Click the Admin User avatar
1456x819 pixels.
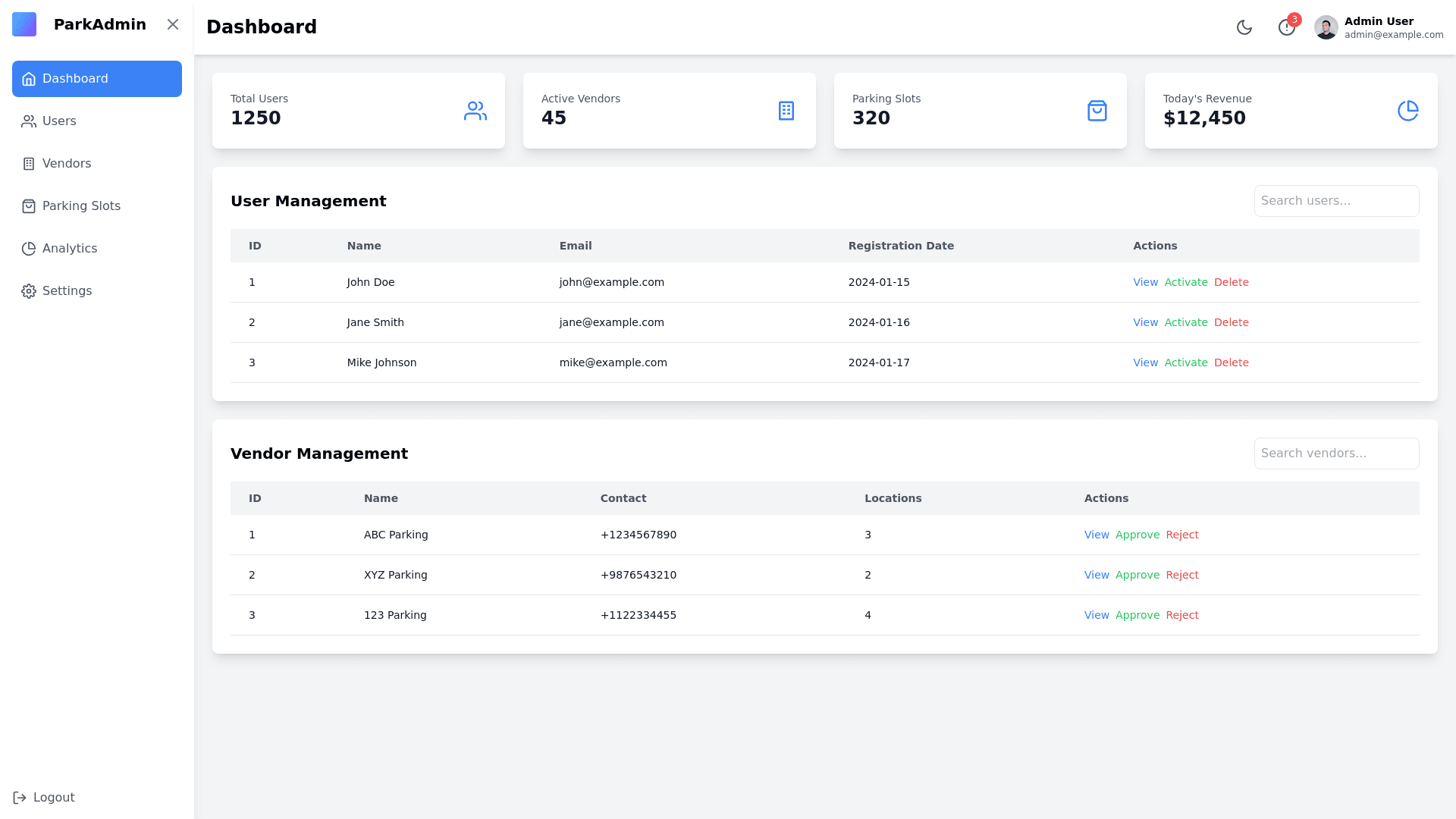[x=1326, y=27]
